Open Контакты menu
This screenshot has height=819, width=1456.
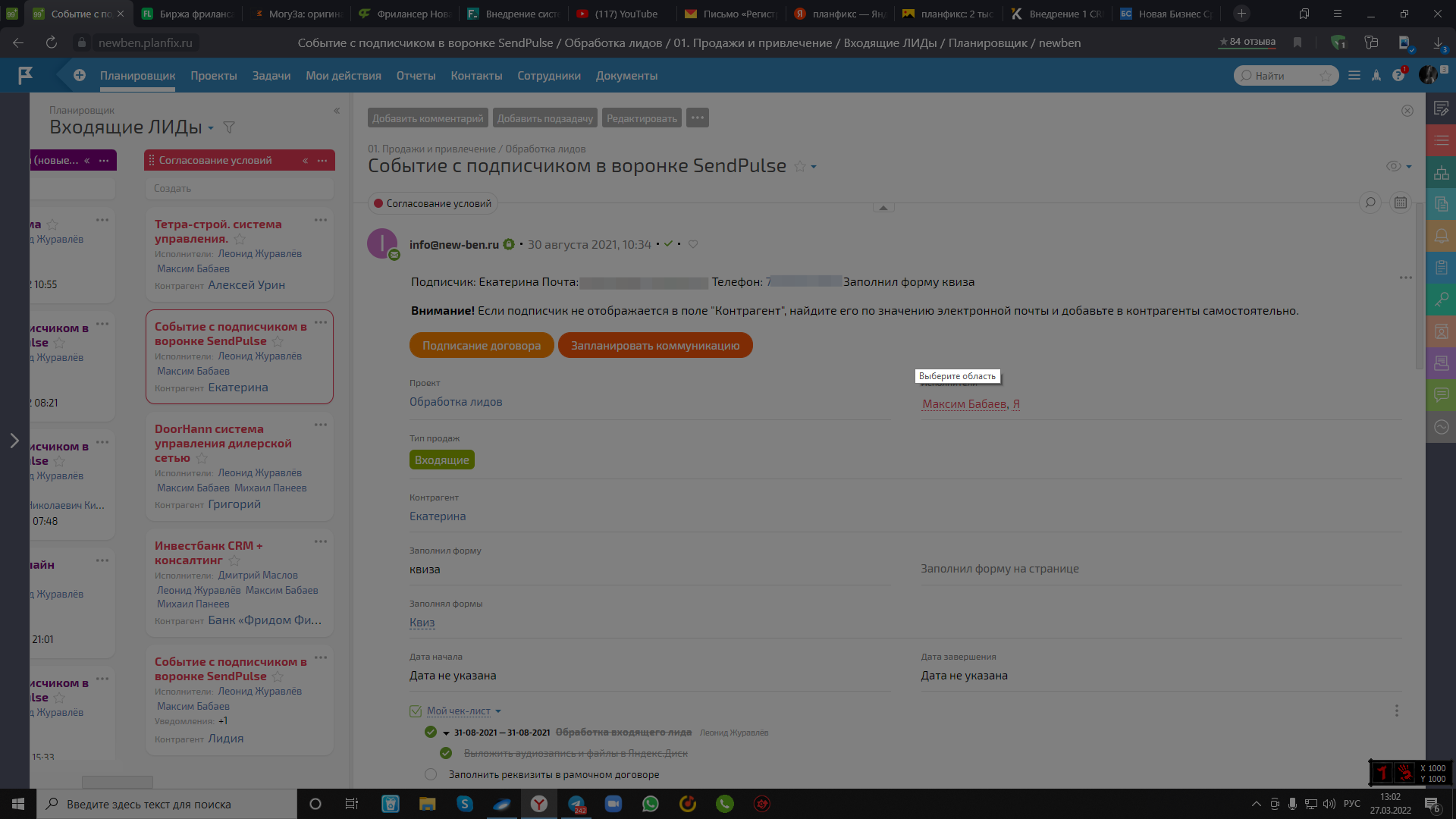476,76
